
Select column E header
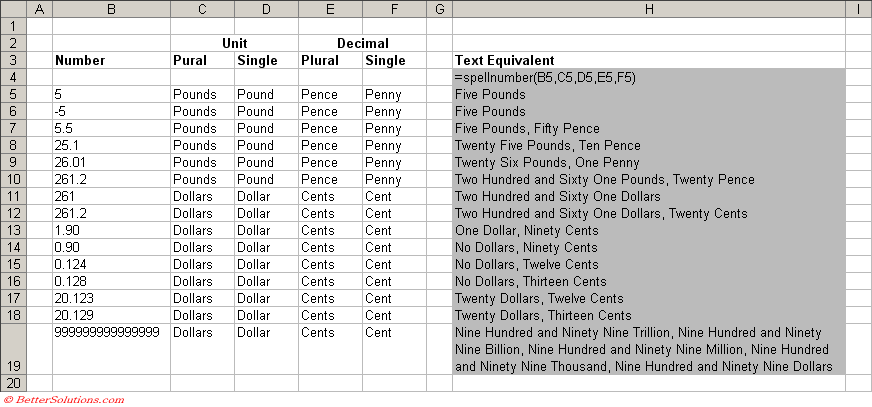330,9
